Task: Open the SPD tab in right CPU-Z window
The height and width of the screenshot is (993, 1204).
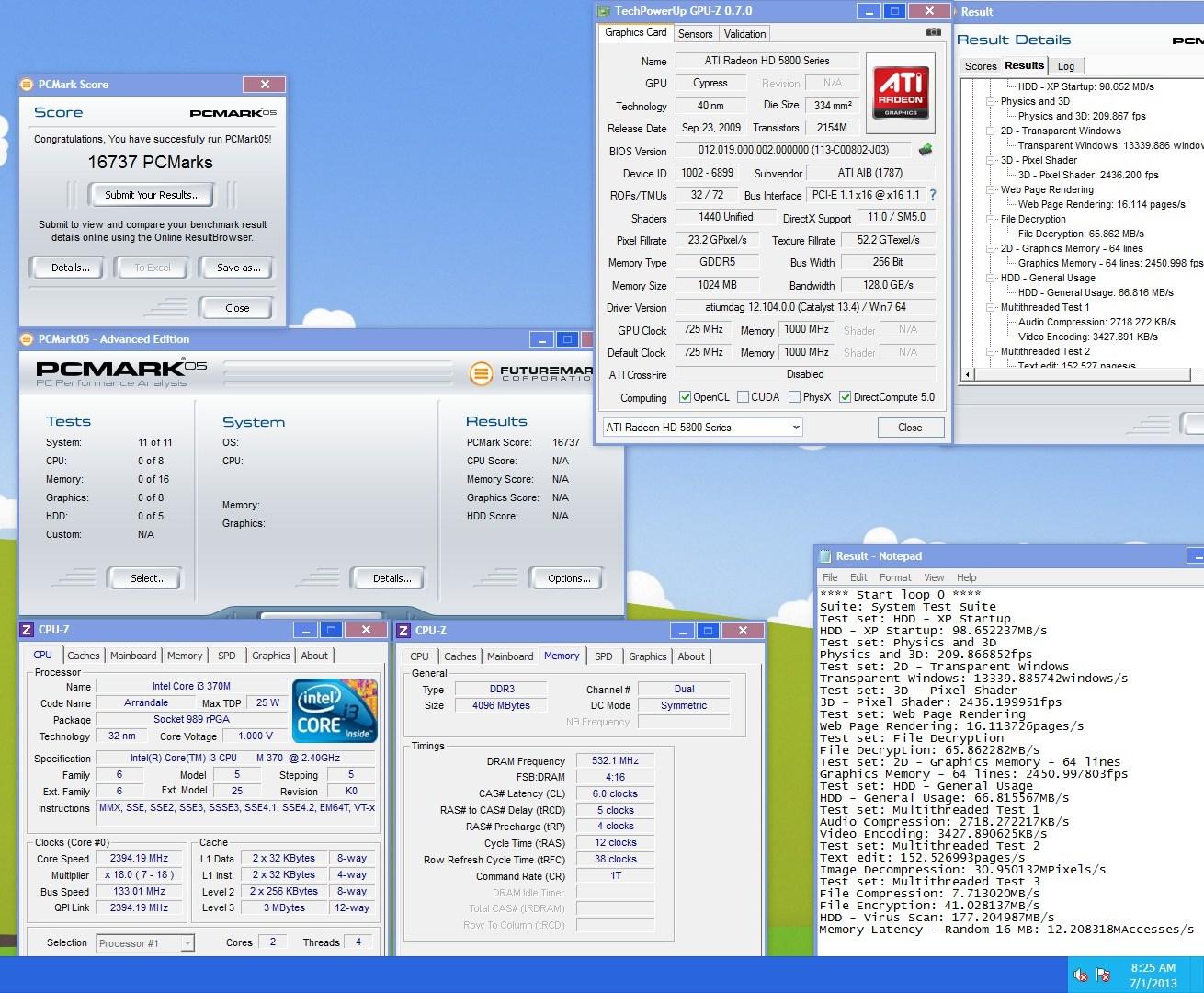Action: tap(603, 656)
